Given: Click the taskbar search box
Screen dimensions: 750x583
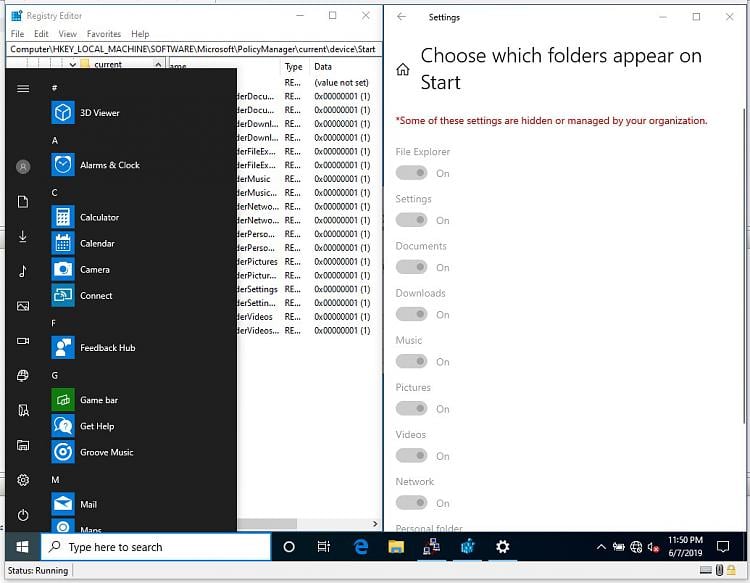Looking at the screenshot, I should pos(156,547).
